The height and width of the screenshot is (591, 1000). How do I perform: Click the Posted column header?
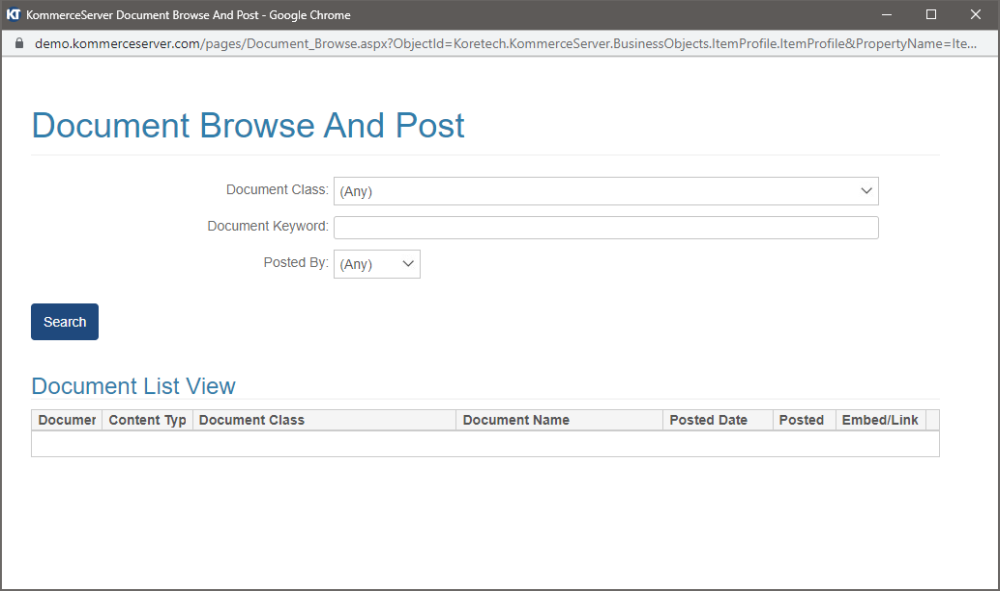804,420
